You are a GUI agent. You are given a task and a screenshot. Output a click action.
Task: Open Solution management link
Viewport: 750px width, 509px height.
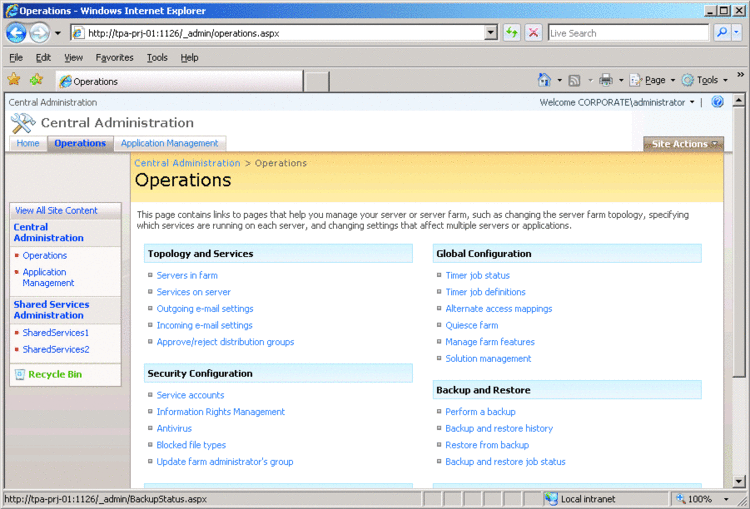[x=488, y=359]
